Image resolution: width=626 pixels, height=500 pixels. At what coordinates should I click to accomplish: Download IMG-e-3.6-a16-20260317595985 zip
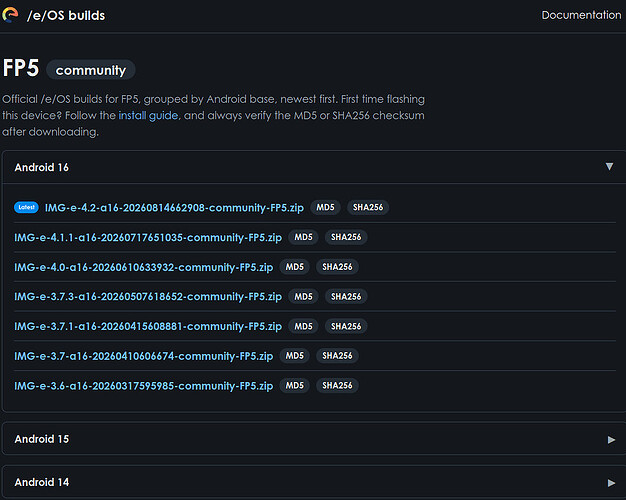point(144,386)
